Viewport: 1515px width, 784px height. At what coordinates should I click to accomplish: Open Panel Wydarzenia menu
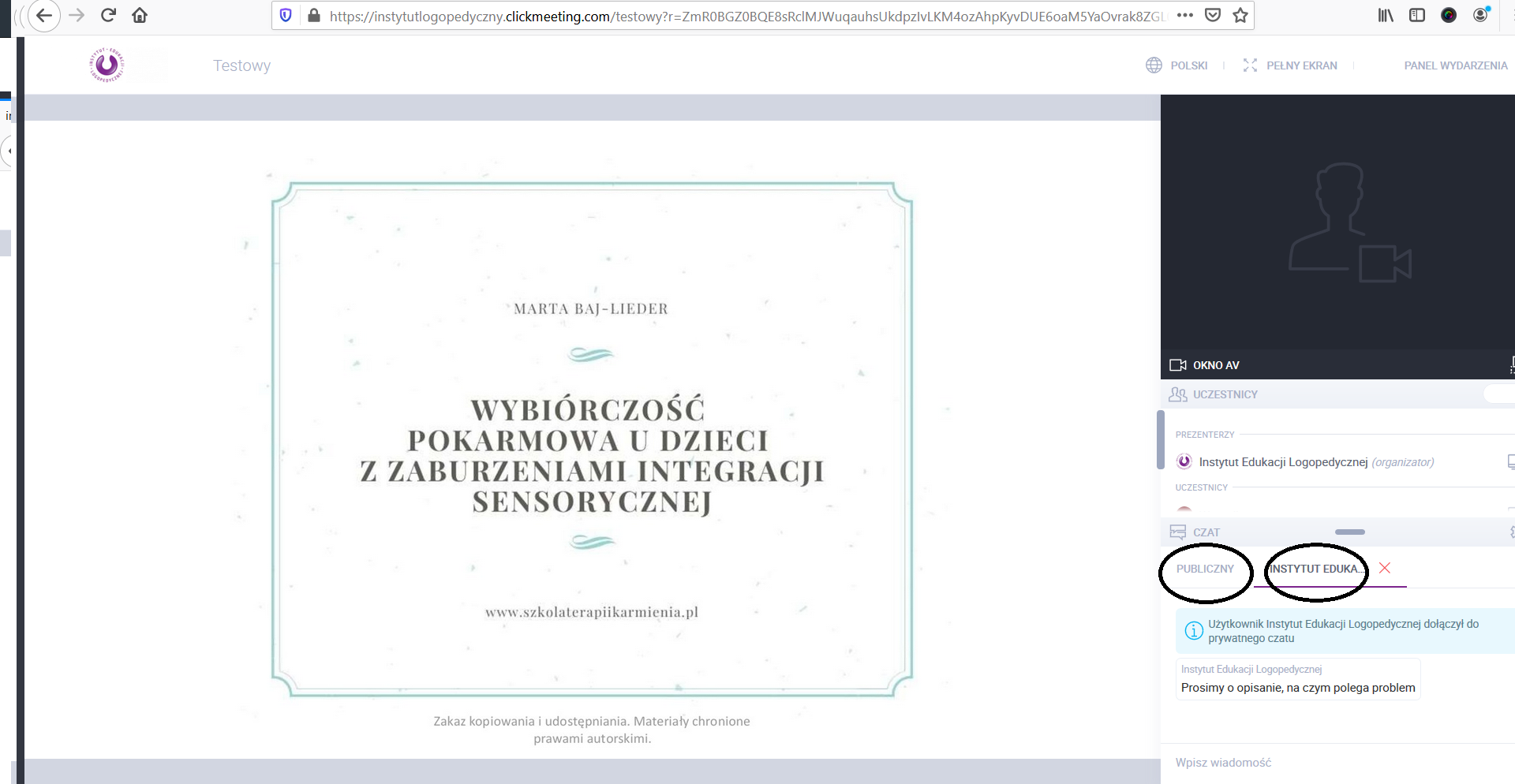(x=1455, y=65)
